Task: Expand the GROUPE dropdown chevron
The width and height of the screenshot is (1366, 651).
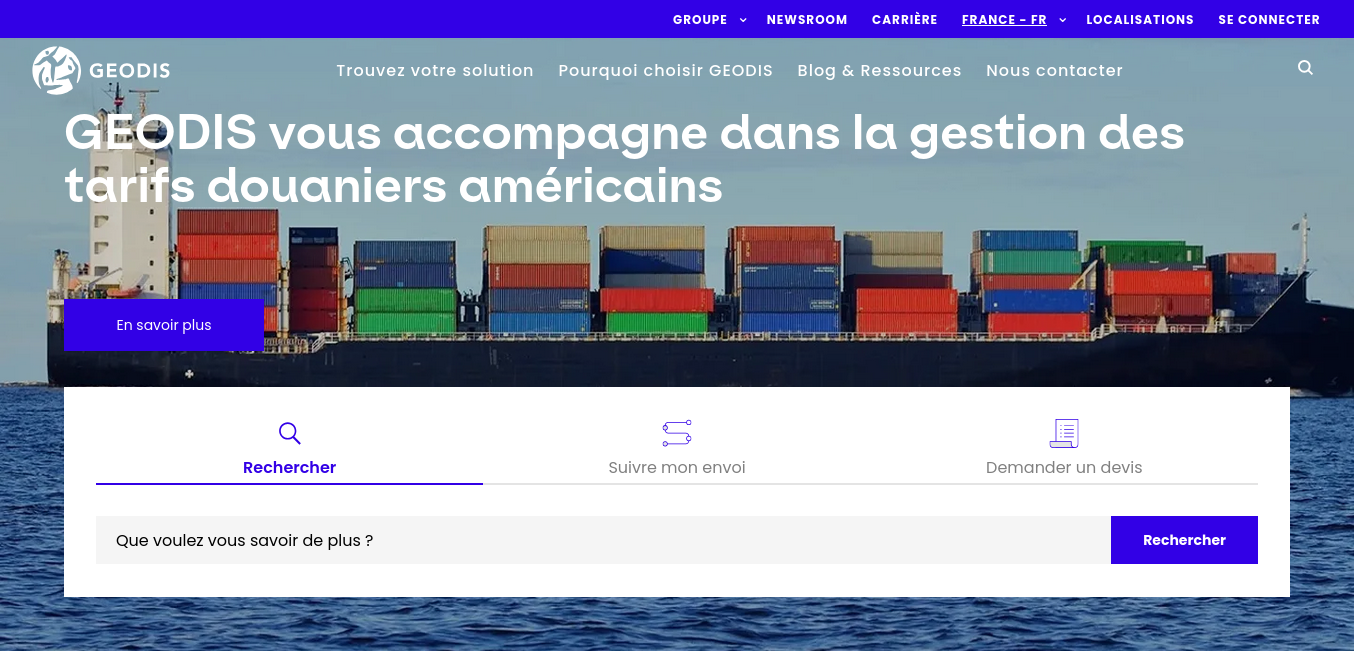Action: [743, 20]
